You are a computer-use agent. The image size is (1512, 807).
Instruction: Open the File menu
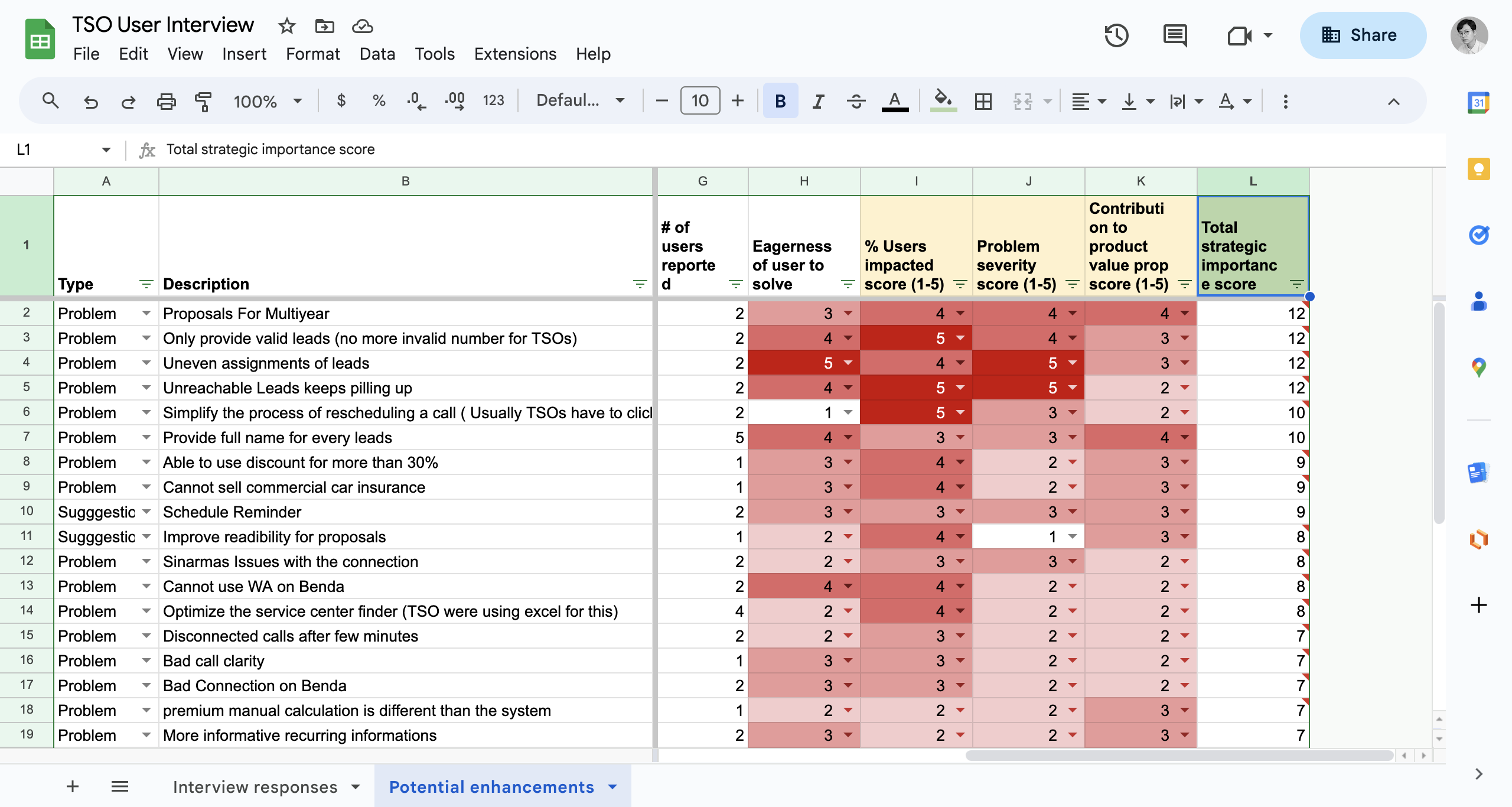click(x=86, y=54)
